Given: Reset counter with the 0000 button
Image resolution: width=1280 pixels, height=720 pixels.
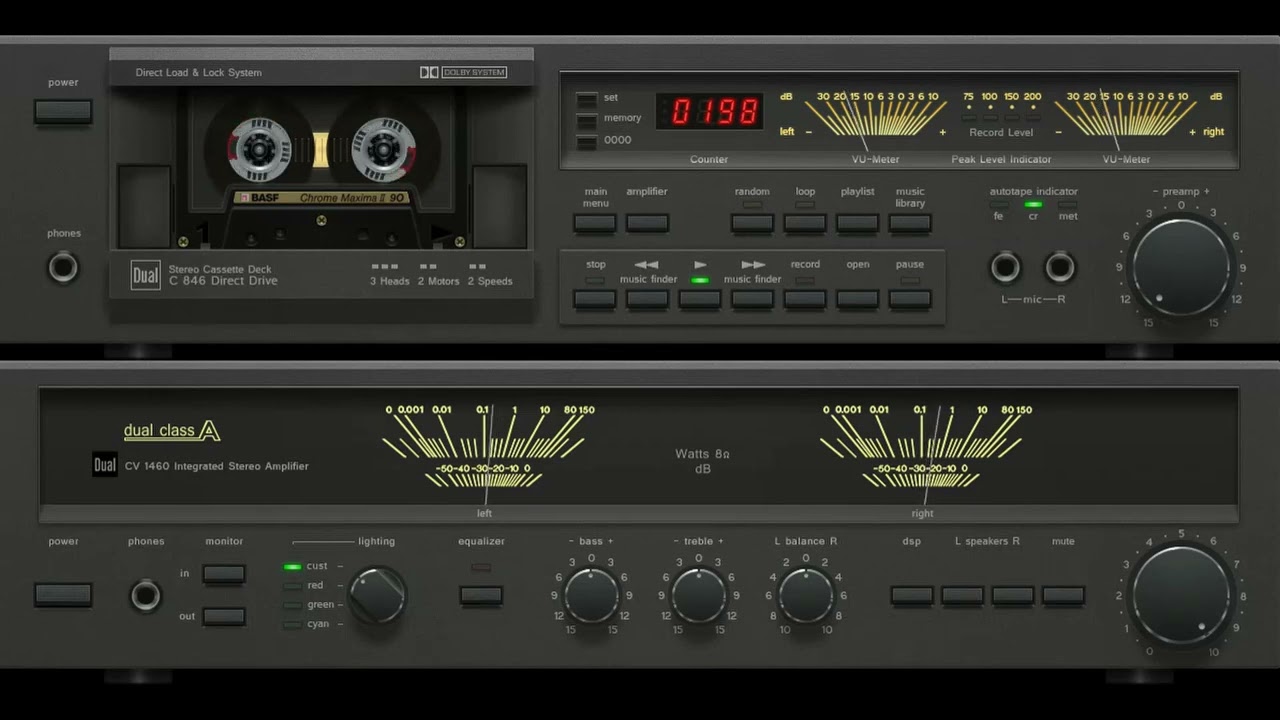Looking at the screenshot, I should pyautogui.click(x=587, y=140).
